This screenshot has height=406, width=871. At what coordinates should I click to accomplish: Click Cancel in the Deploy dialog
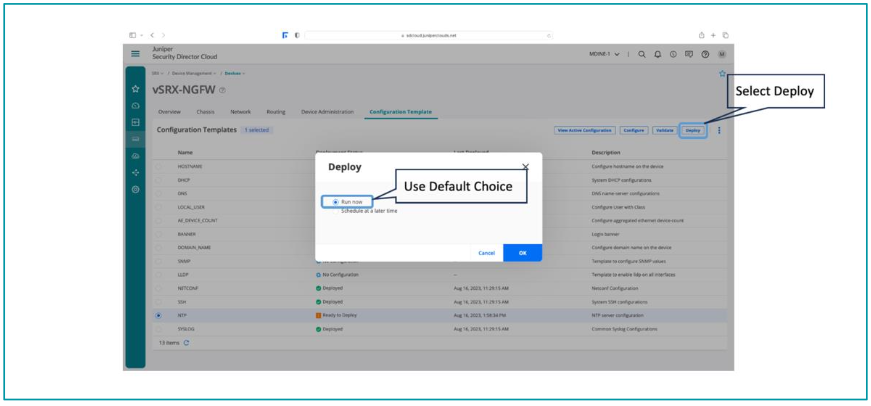486,253
